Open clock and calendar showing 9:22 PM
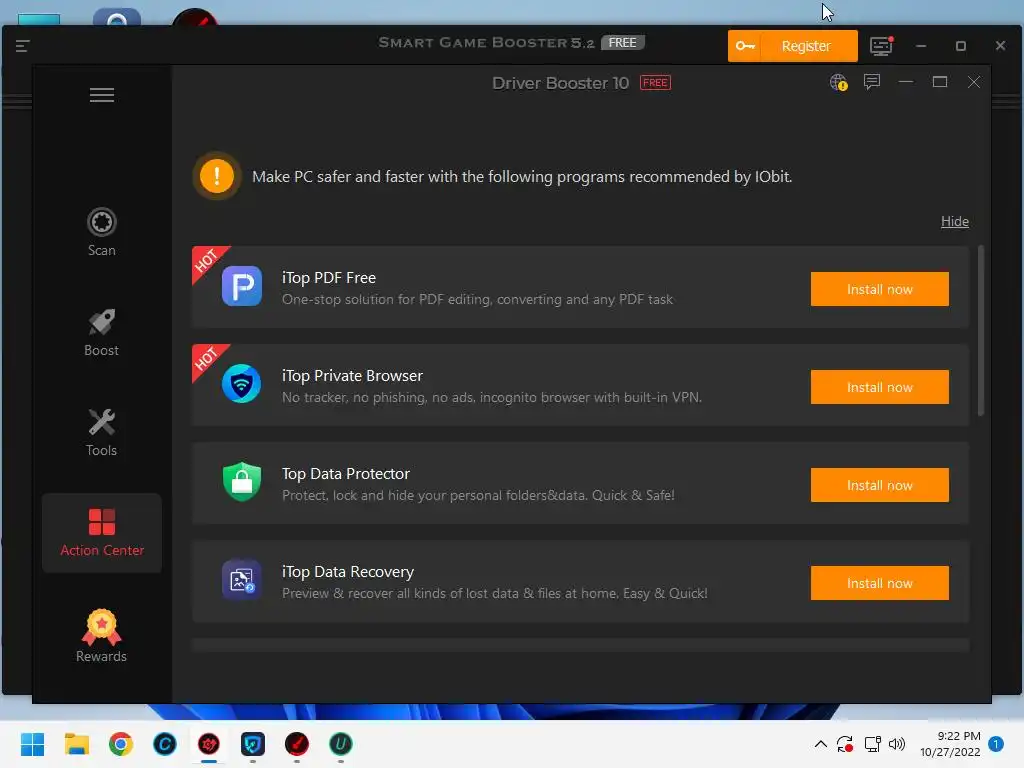Image resolution: width=1024 pixels, height=768 pixels. tap(950, 744)
